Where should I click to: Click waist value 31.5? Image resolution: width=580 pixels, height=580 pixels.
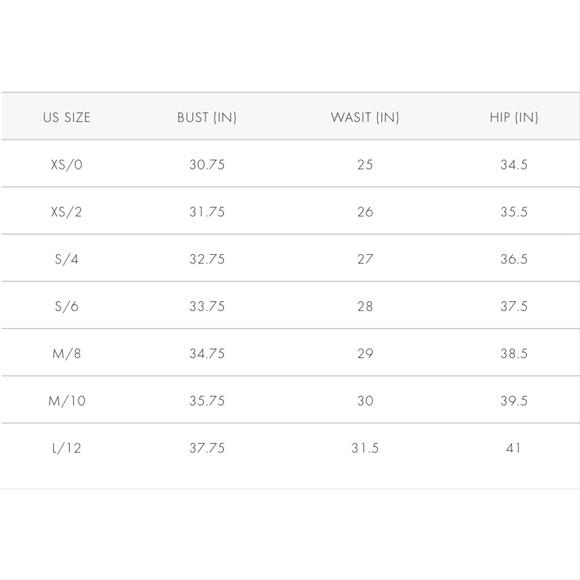click(x=365, y=448)
